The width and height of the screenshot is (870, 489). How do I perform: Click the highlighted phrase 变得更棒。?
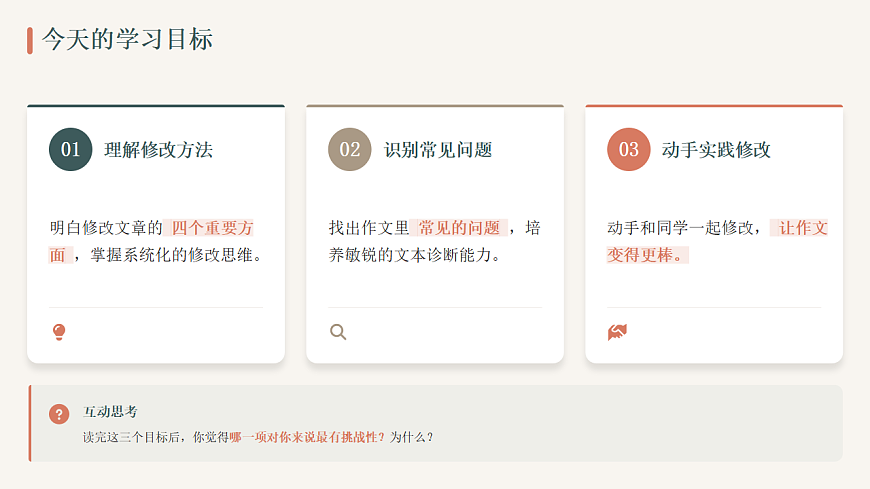coord(647,255)
